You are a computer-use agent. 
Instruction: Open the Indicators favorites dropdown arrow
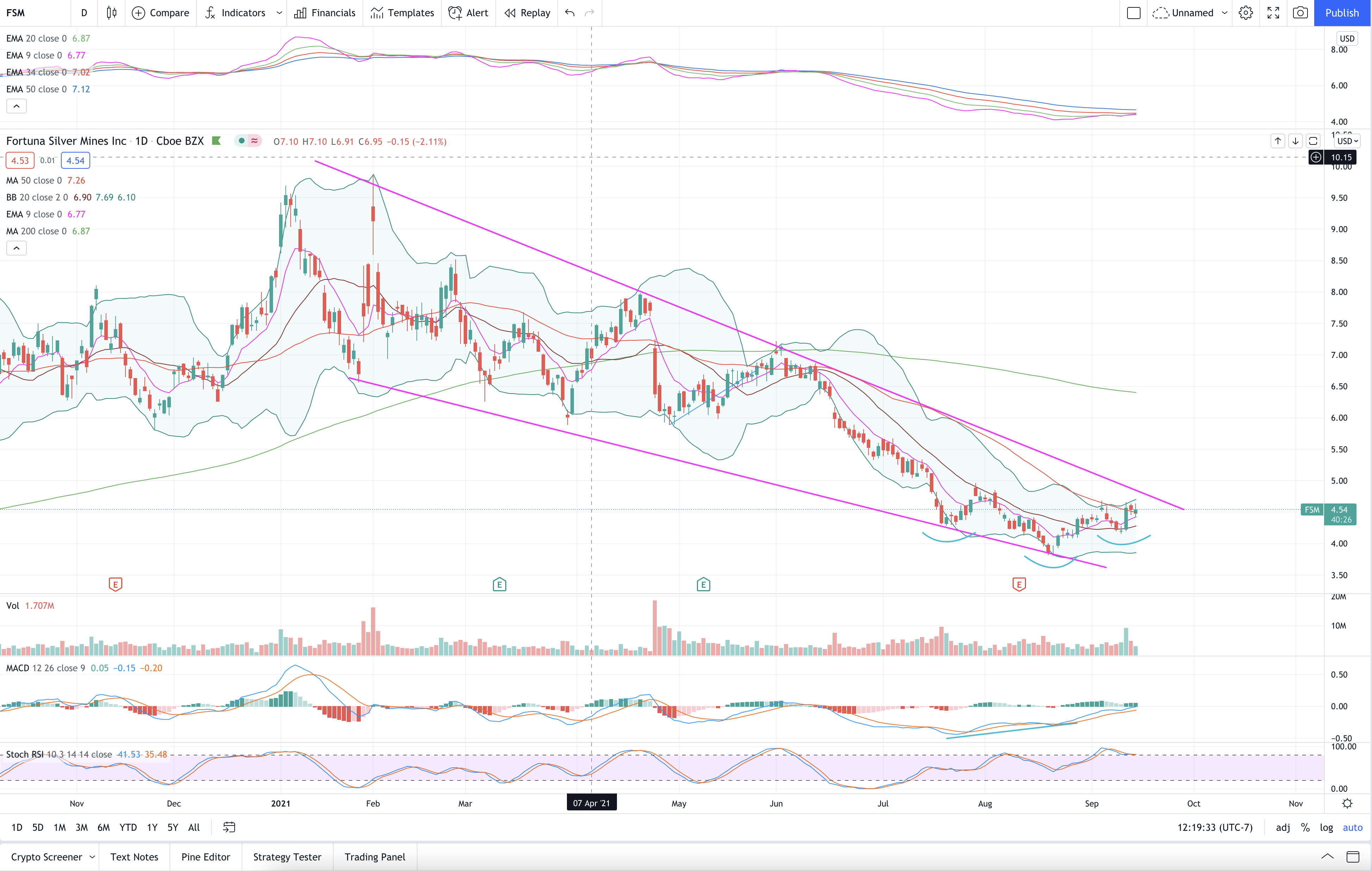(279, 13)
